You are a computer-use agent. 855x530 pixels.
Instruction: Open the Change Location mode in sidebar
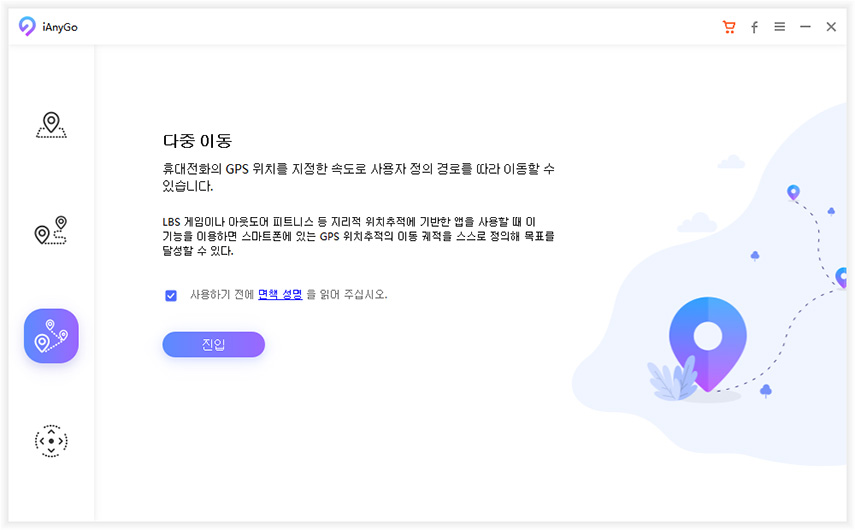(51, 125)
